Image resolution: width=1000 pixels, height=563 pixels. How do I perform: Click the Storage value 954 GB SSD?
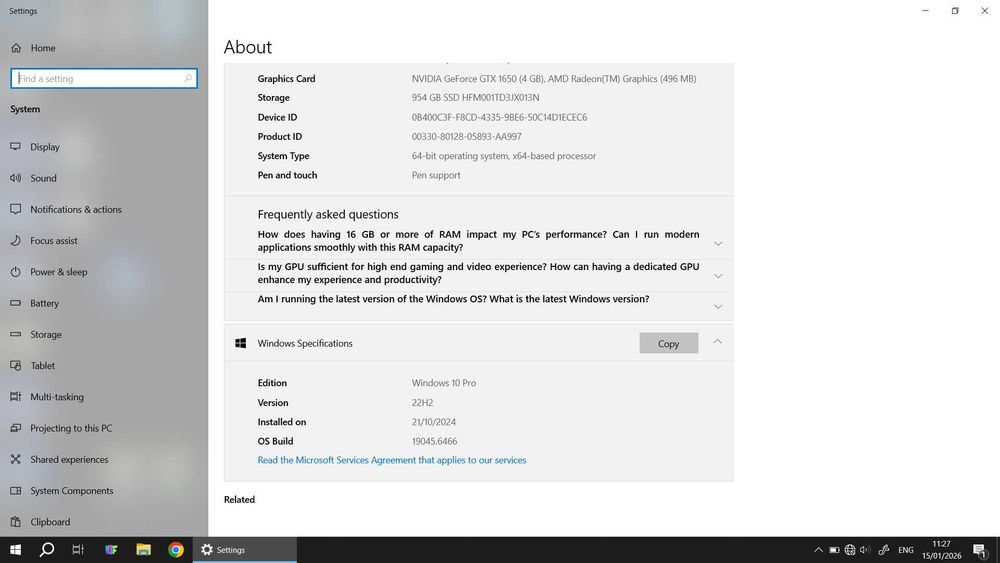click(475, 98)
